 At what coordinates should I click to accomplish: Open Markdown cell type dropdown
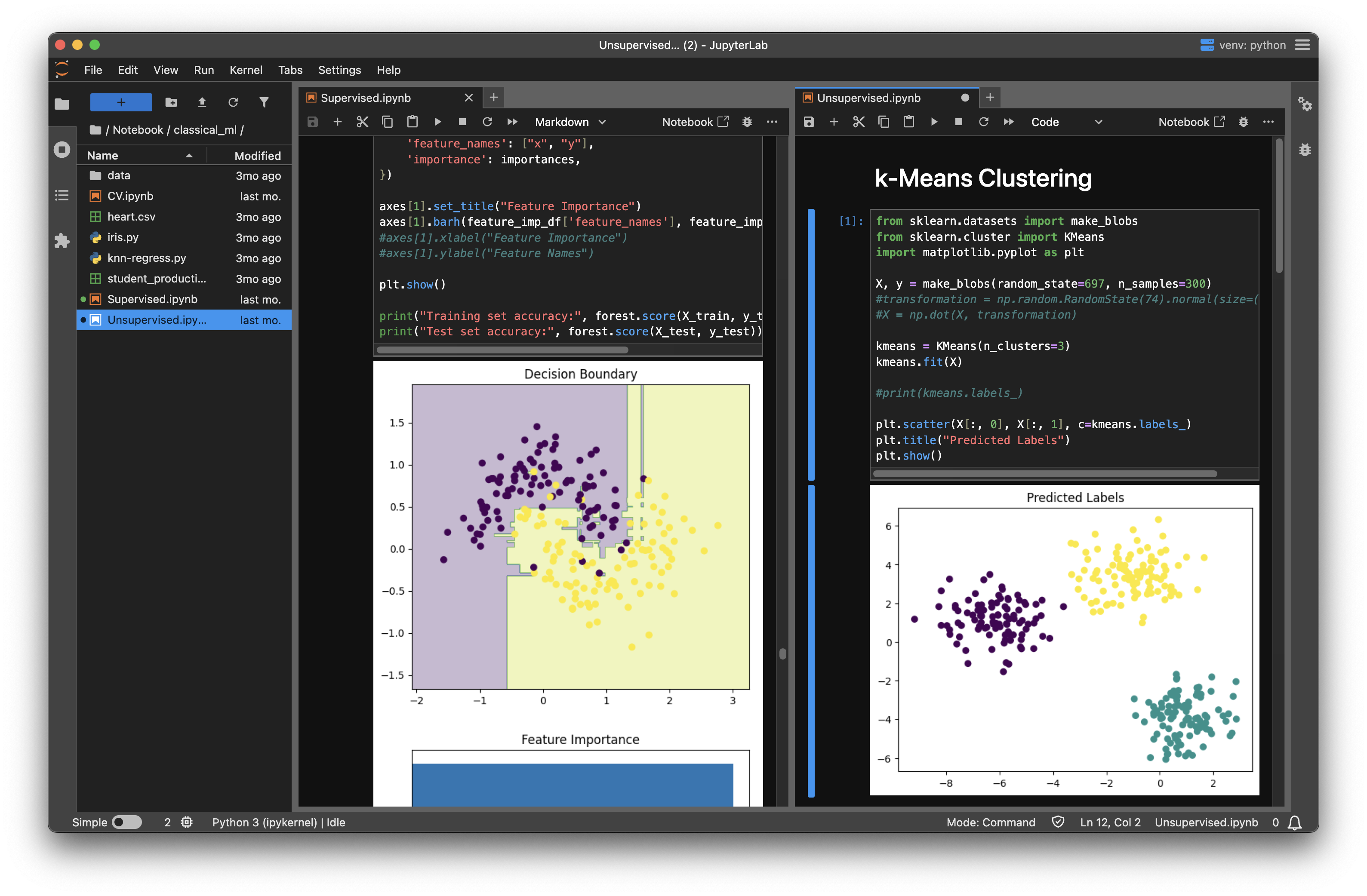pyautogui.click(x=570, y=122)
